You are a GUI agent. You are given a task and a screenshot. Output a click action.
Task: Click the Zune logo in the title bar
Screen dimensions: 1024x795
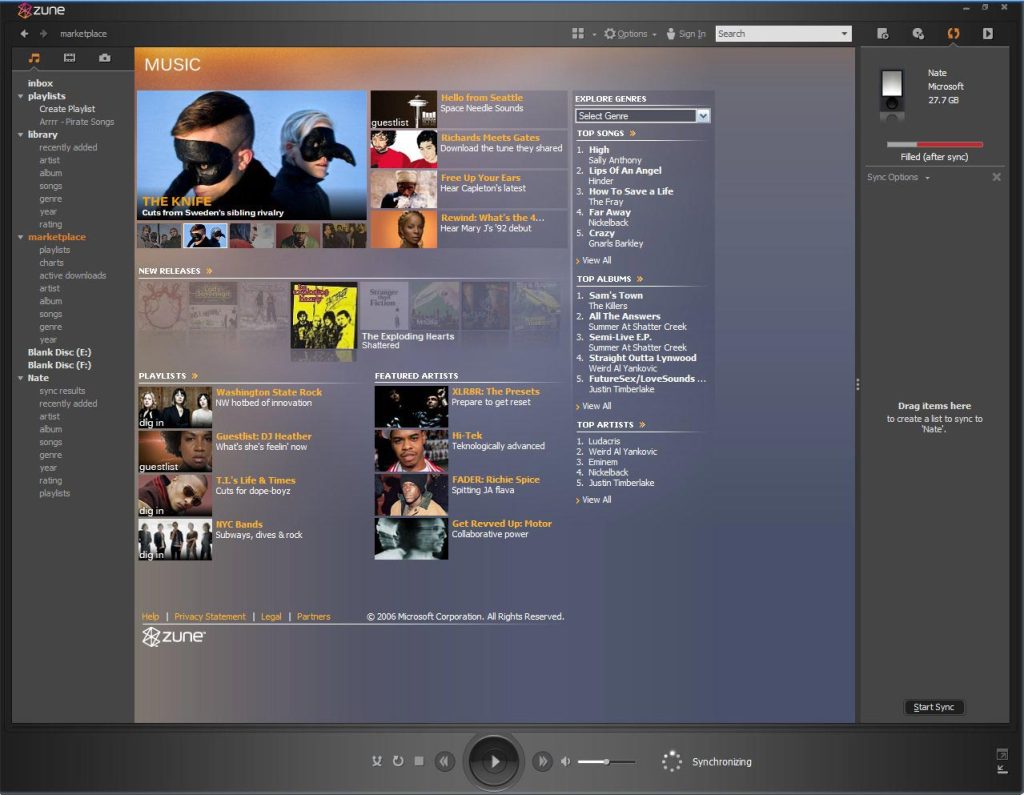point(41,10)
